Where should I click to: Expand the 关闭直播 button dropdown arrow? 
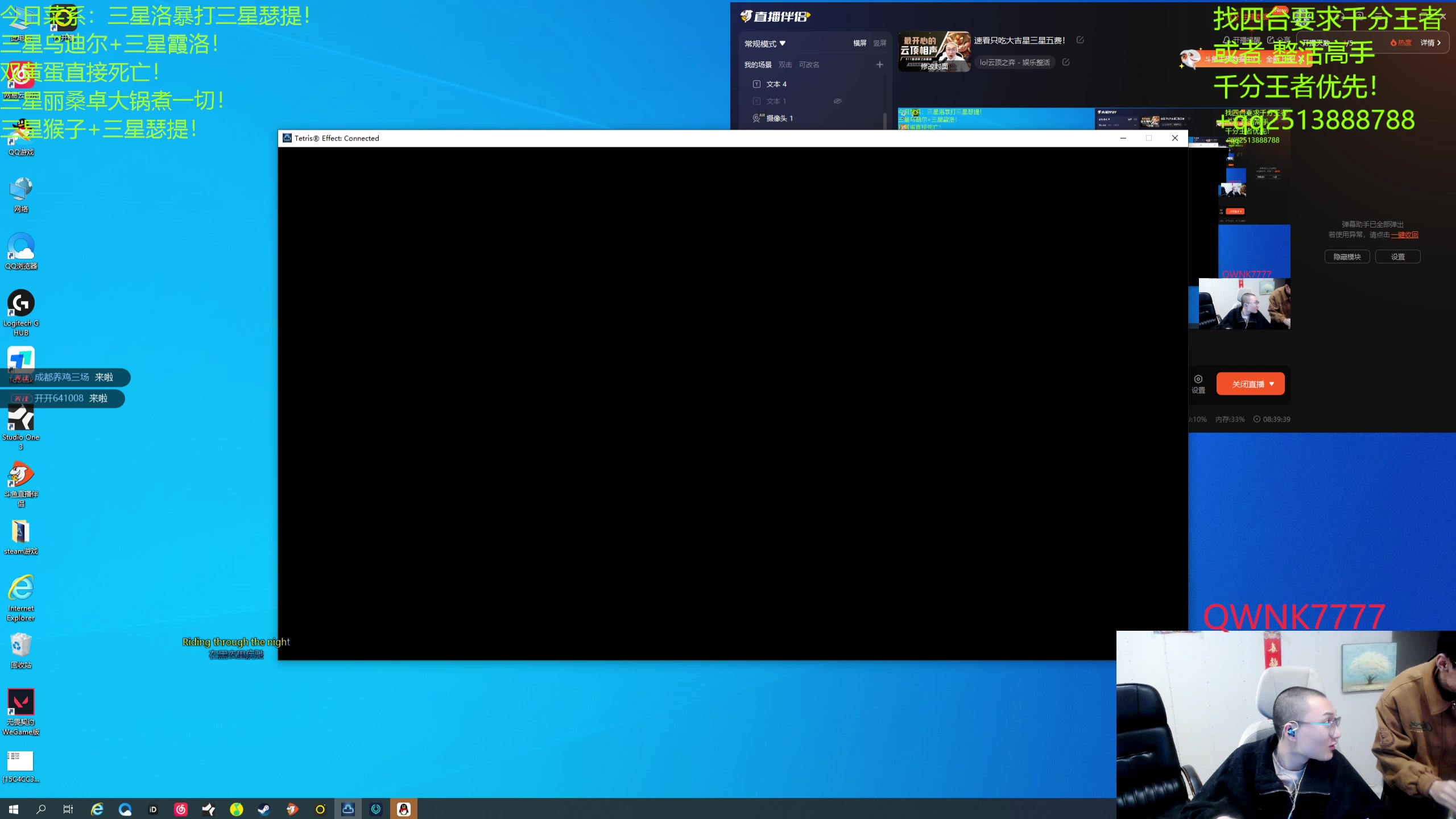click(x=1272, y=384)
